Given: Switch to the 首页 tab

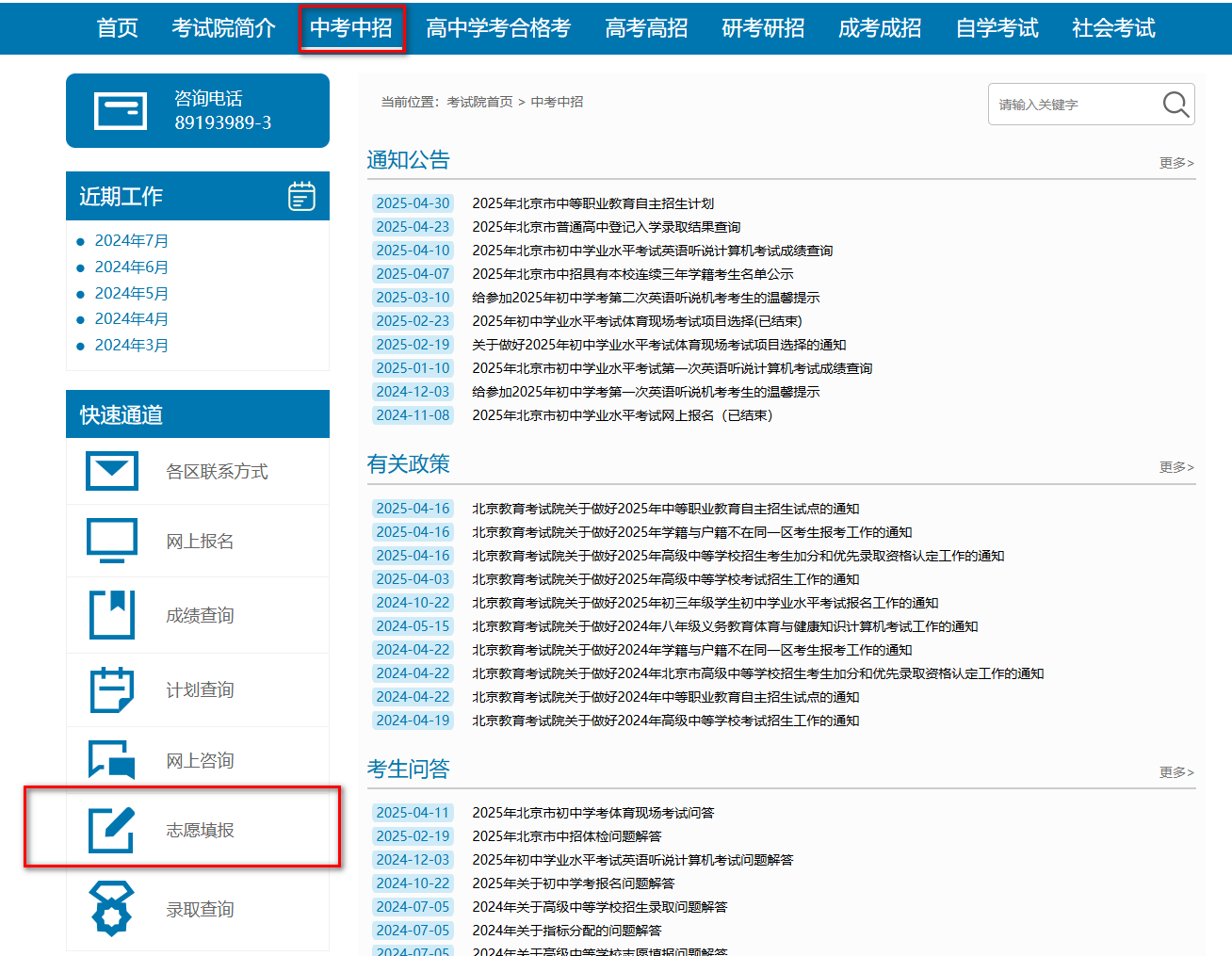Looking at the screenshot, I should 116,28.
